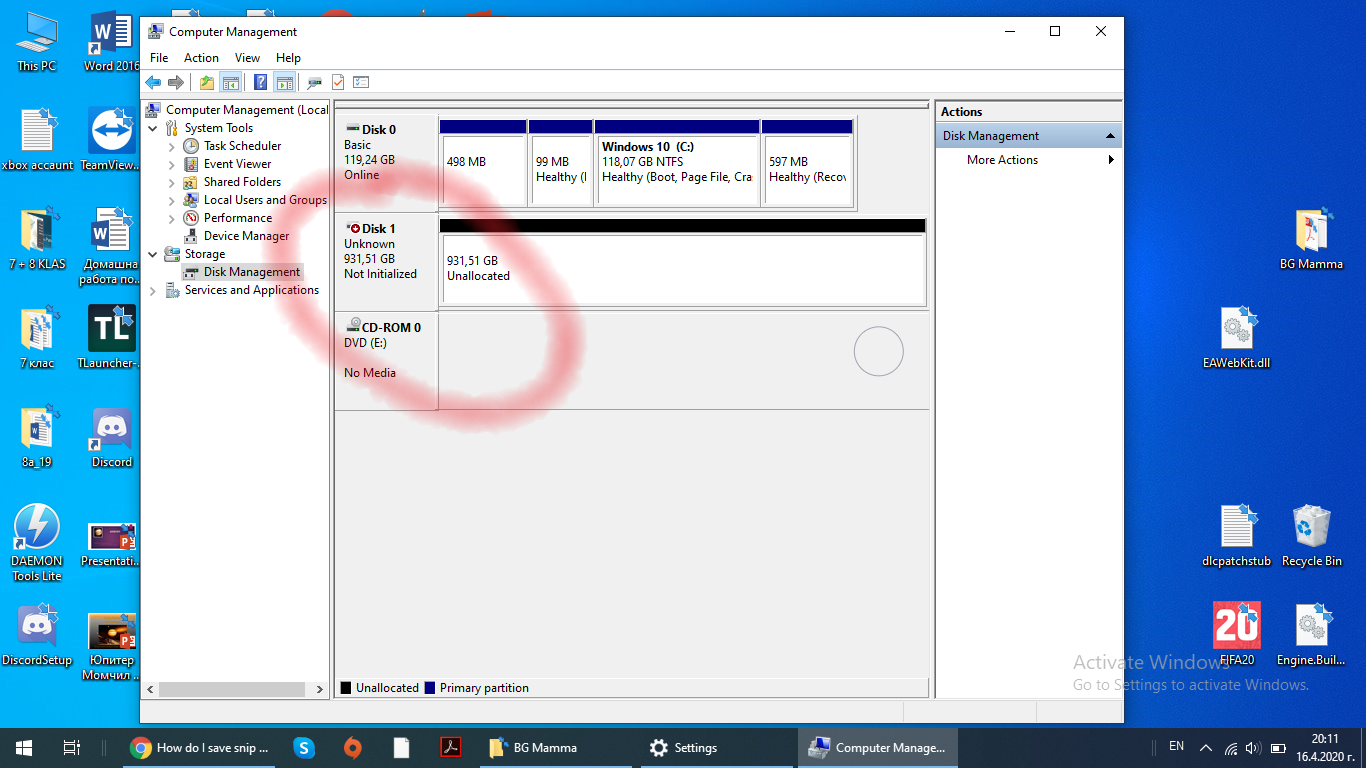Viewport: 1366px width, 768px height.
Task: Toggle the Show/Hide Action Pane button
Action: (x=284, y=82)
